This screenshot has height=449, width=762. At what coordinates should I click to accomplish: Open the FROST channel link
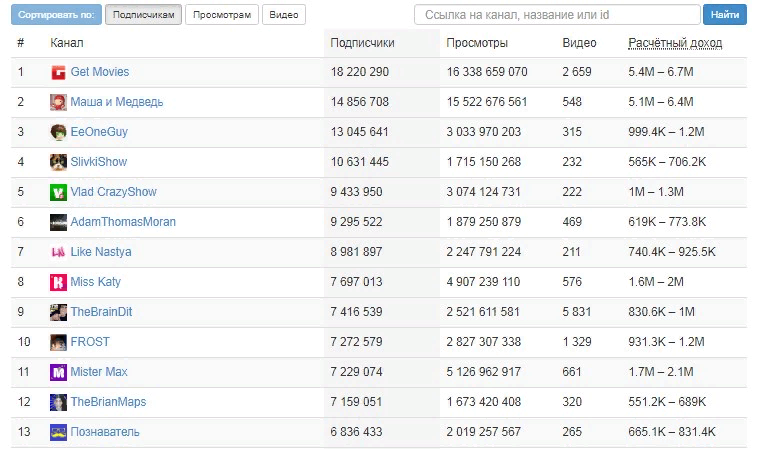[90, 342]
